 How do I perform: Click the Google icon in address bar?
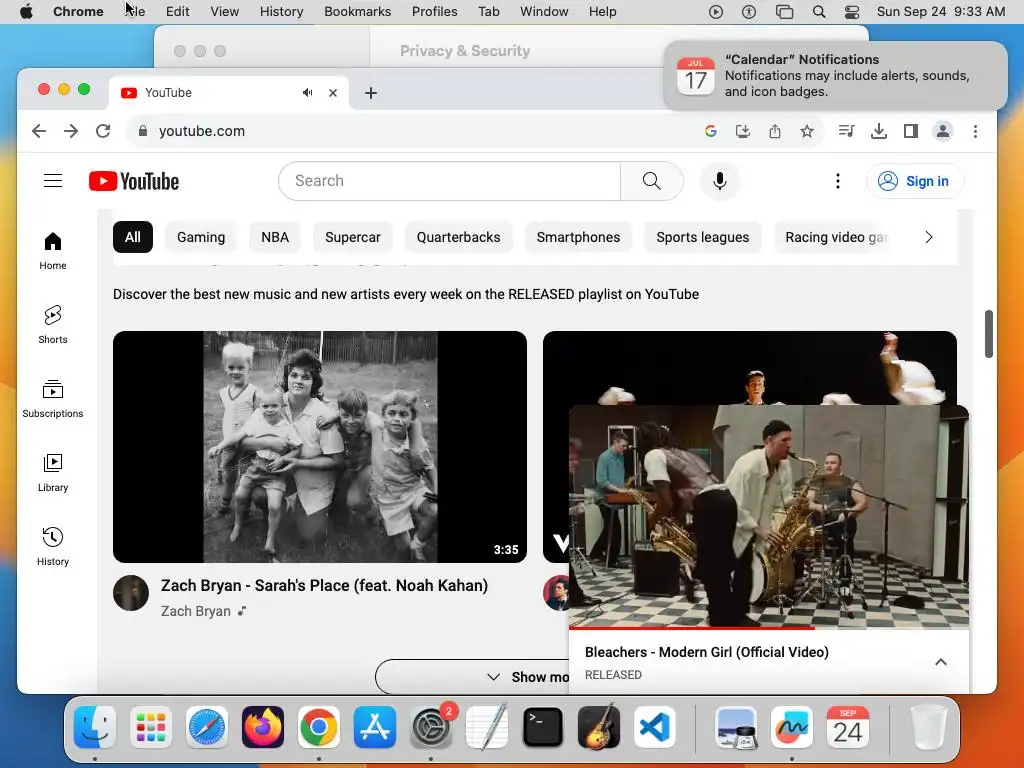711,131
